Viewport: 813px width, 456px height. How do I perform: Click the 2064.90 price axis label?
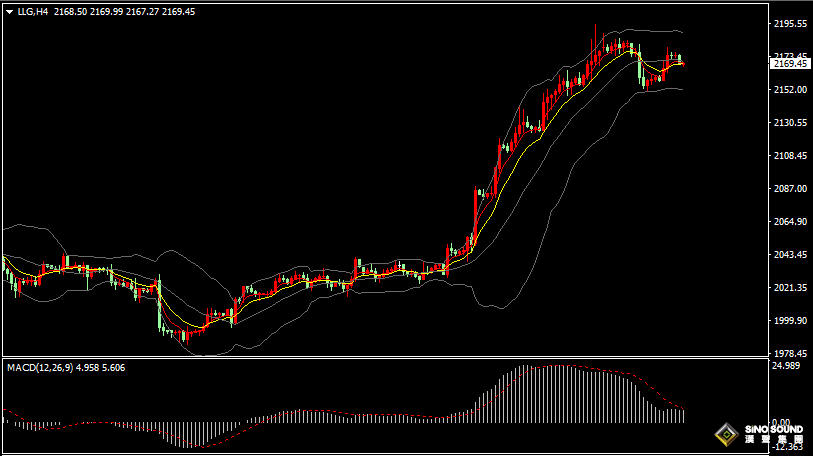[x=790, y=222]
